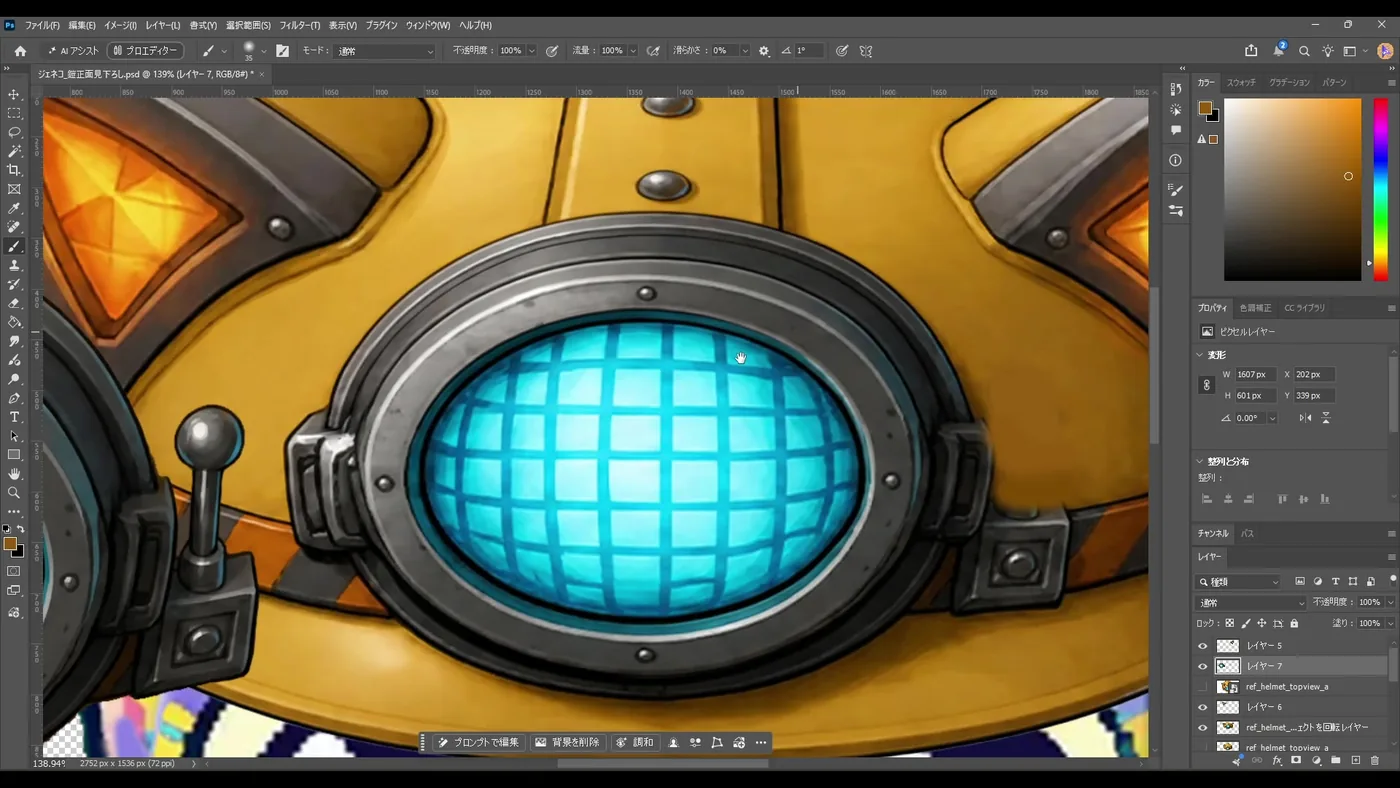Open the layer blend mode 通常 dropdown
The image size is (1400, 788).
coord(1251,603)
